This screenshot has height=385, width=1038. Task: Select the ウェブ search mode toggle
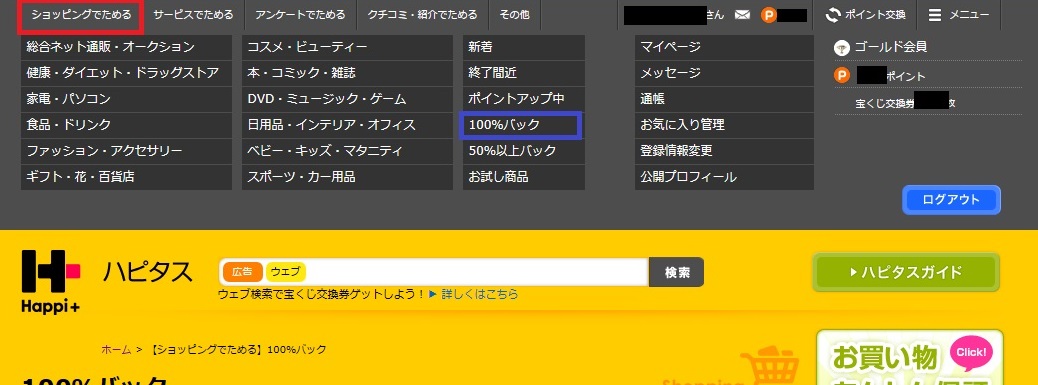coord(285,272)
